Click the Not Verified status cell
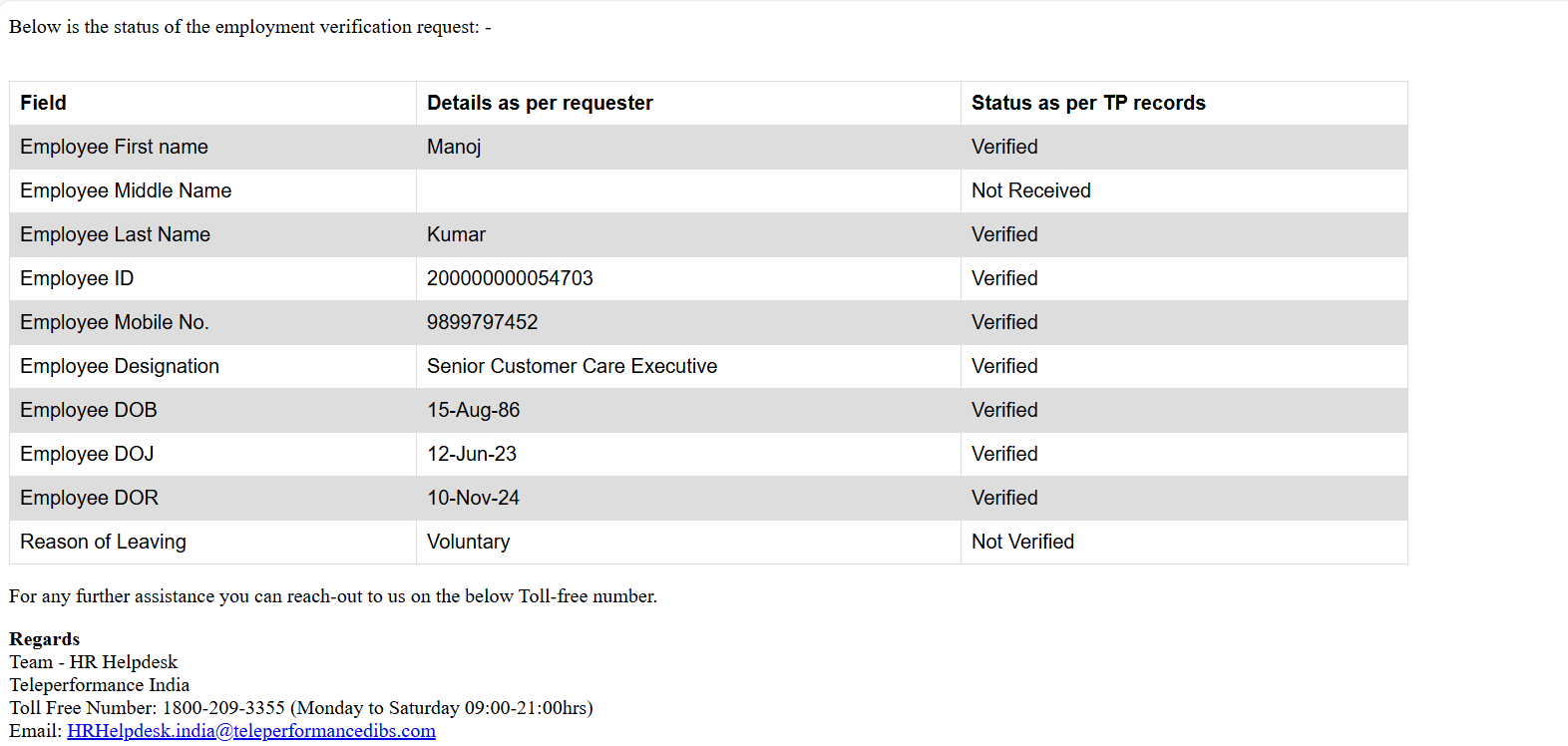 coord(1022,542)
